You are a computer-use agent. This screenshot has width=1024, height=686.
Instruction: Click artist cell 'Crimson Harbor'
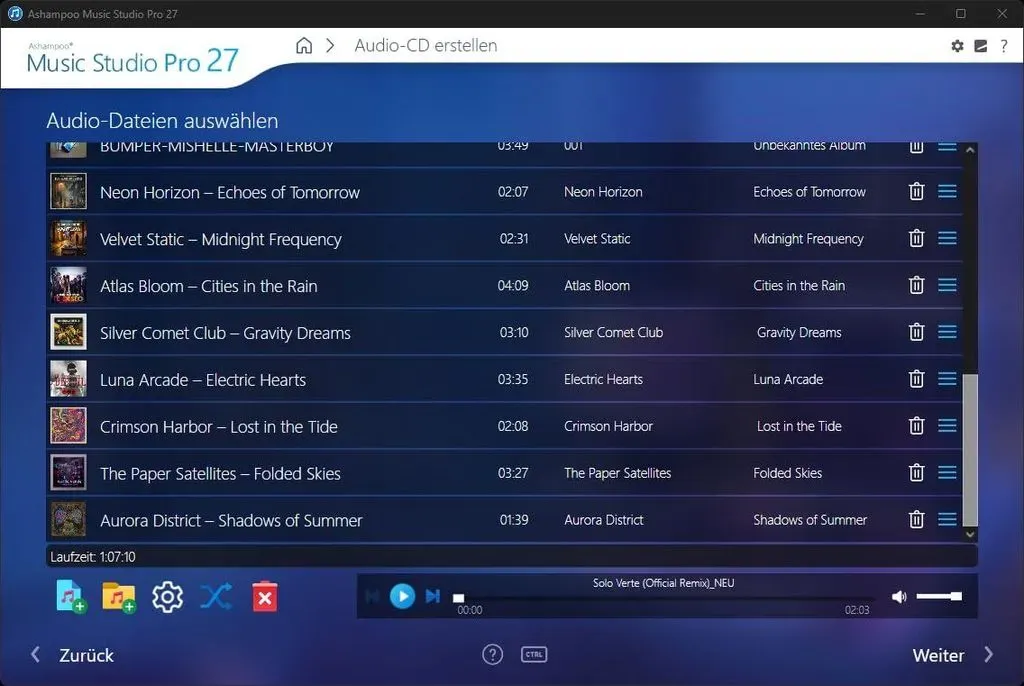click(x=609, y=426)
